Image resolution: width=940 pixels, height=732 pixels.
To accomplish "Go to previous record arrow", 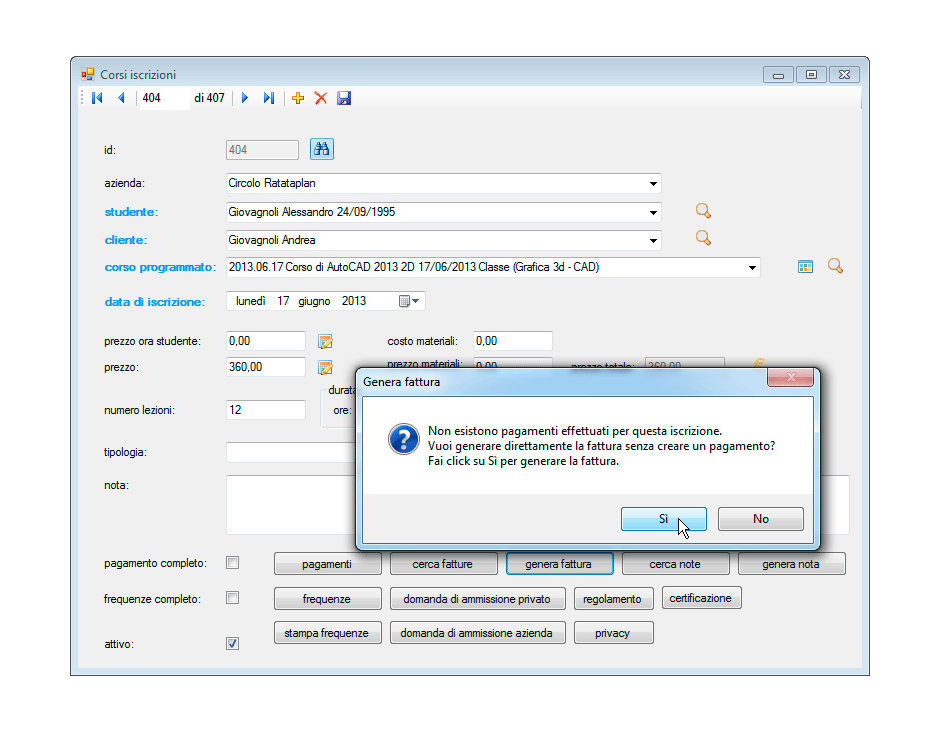I will pyautogui.click(x=121, y=98).
